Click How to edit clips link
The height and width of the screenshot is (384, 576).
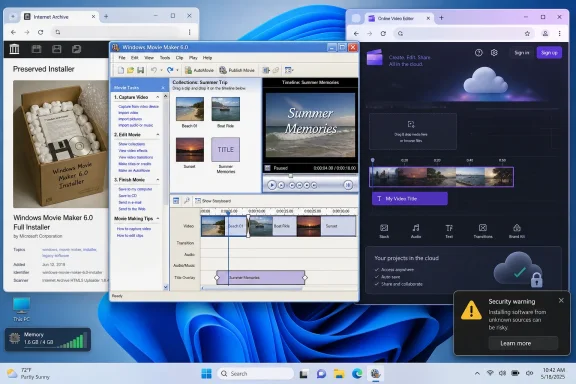tap(130, 236)
